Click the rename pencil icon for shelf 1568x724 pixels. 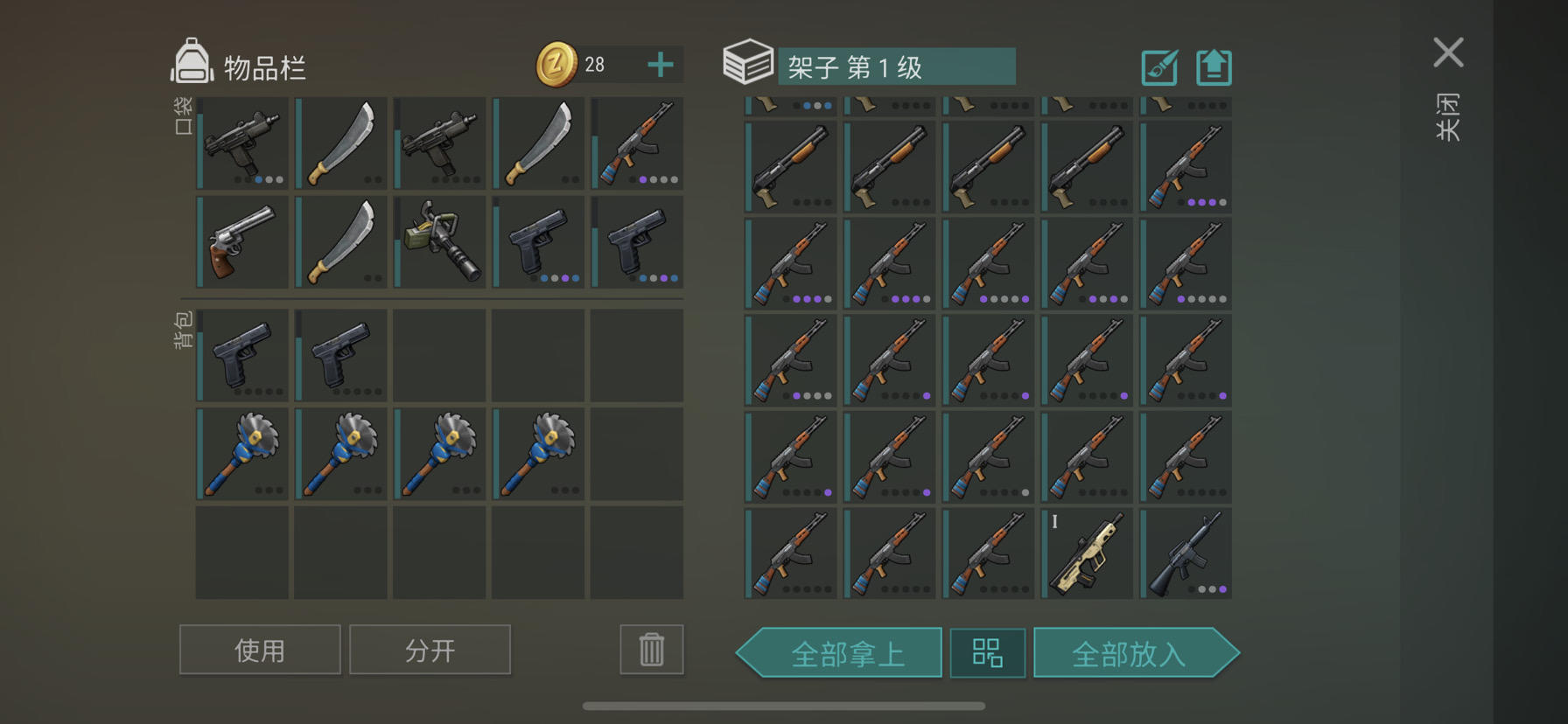tap(1160, 67)
